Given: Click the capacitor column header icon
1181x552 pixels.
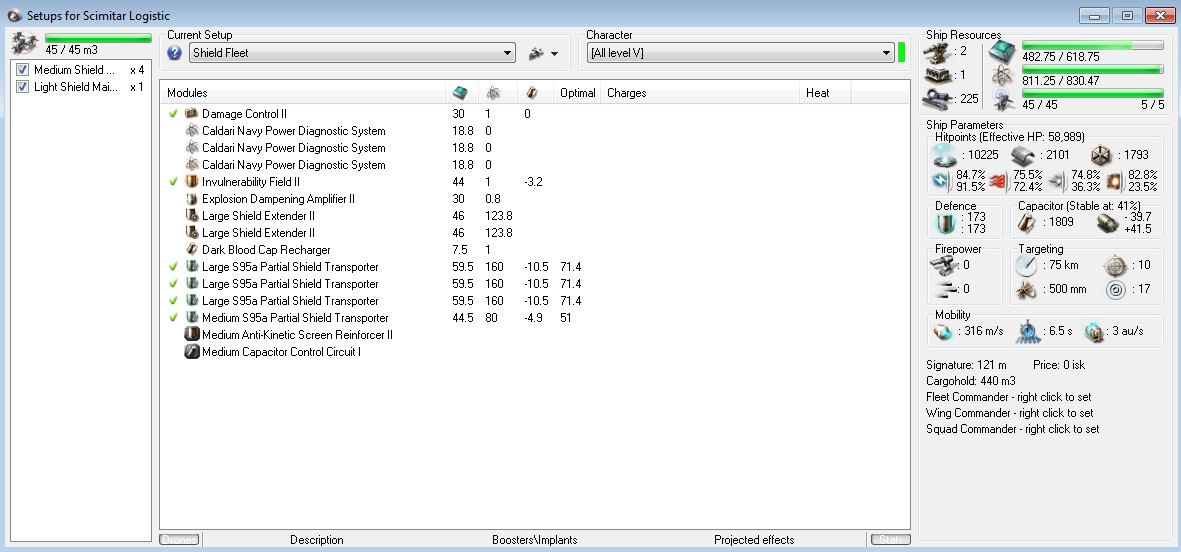Looking at the screenshot, I should [532, 93].
